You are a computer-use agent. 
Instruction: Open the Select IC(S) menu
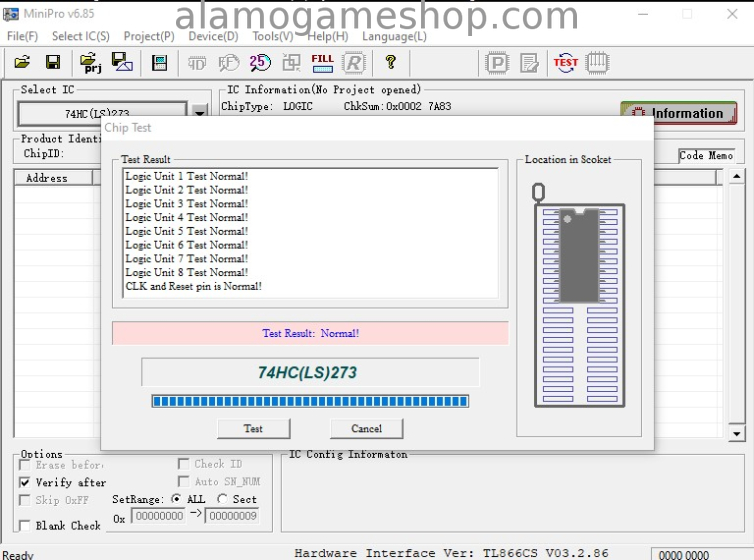81,36
